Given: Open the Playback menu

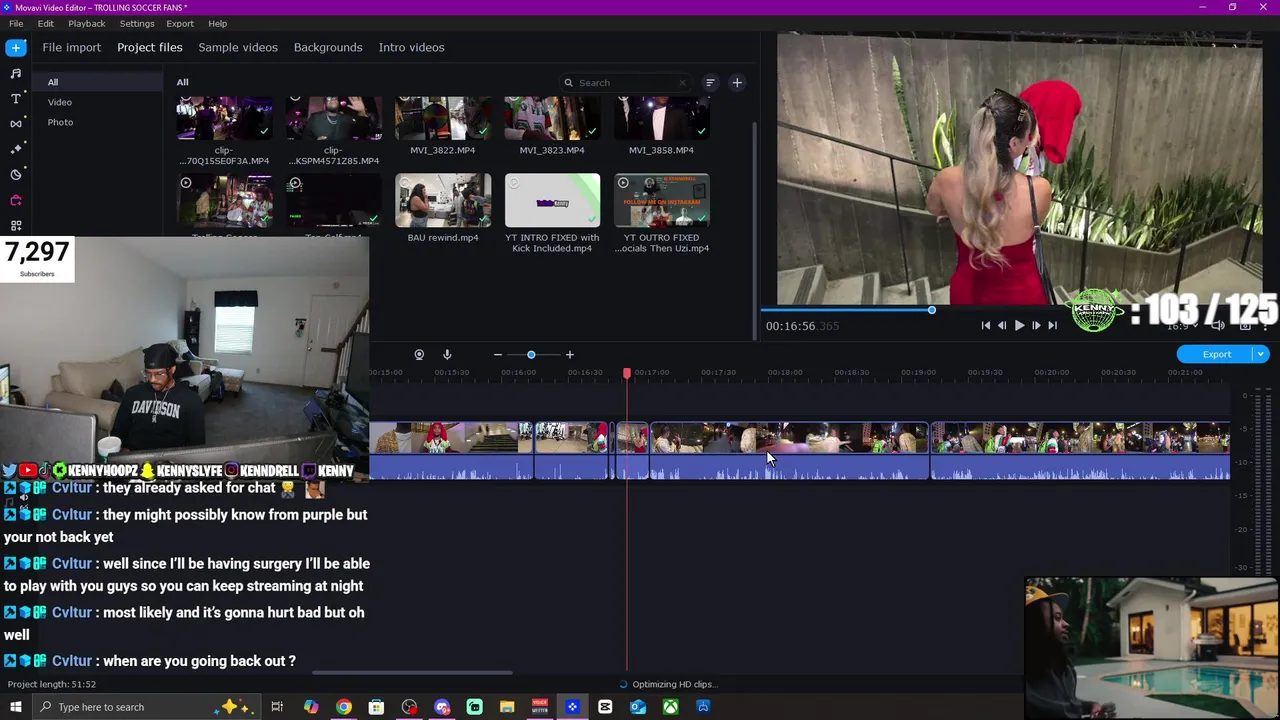Looking at the screenshot, I should pyautogui.click(x=87, y=23).
